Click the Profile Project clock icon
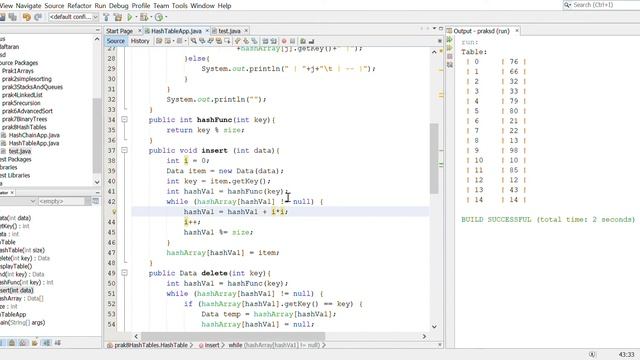Screen dimensions: 640x360 [159, 17]
